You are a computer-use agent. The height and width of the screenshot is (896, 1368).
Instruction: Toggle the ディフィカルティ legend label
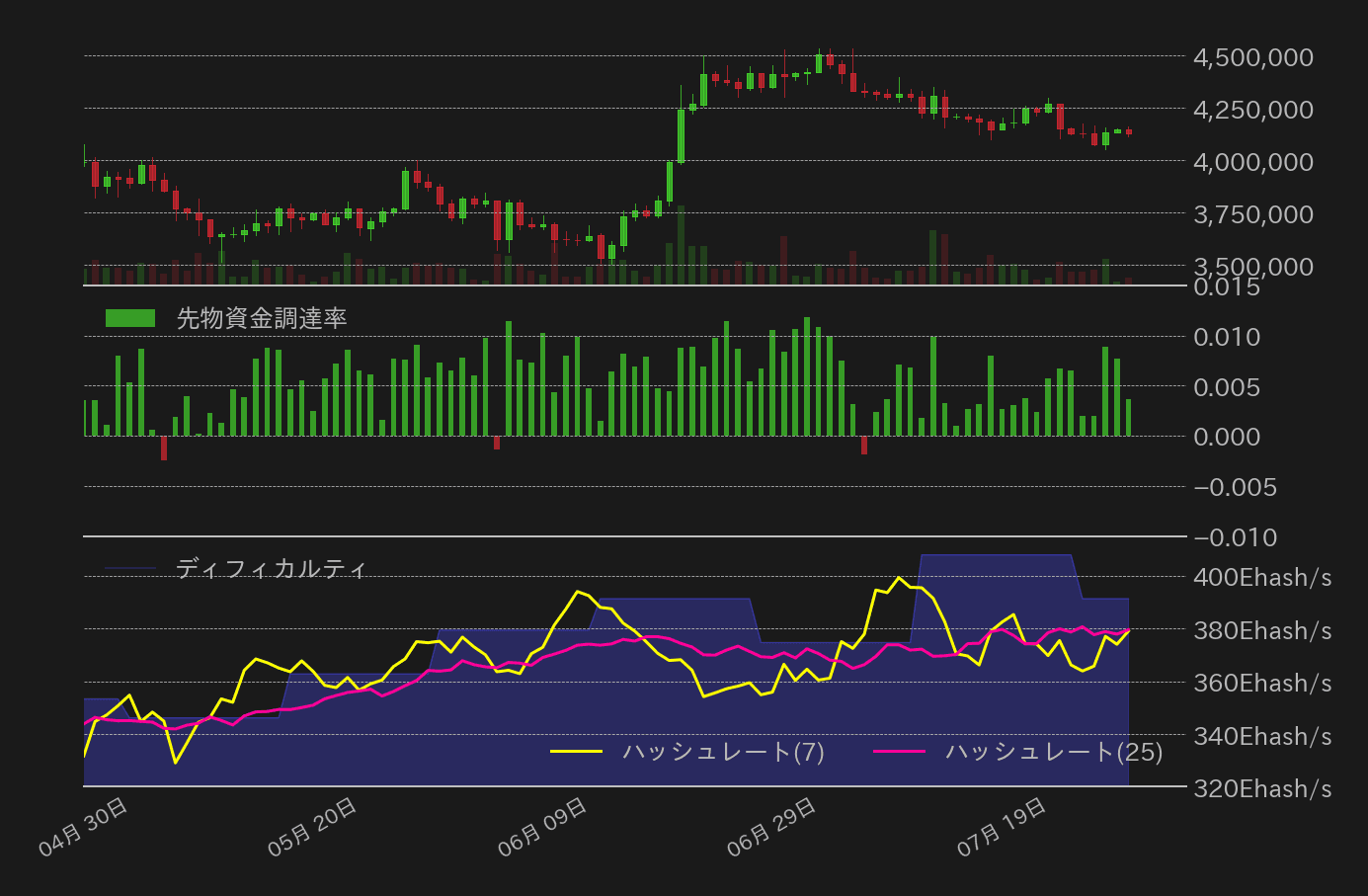pos(271,569)
